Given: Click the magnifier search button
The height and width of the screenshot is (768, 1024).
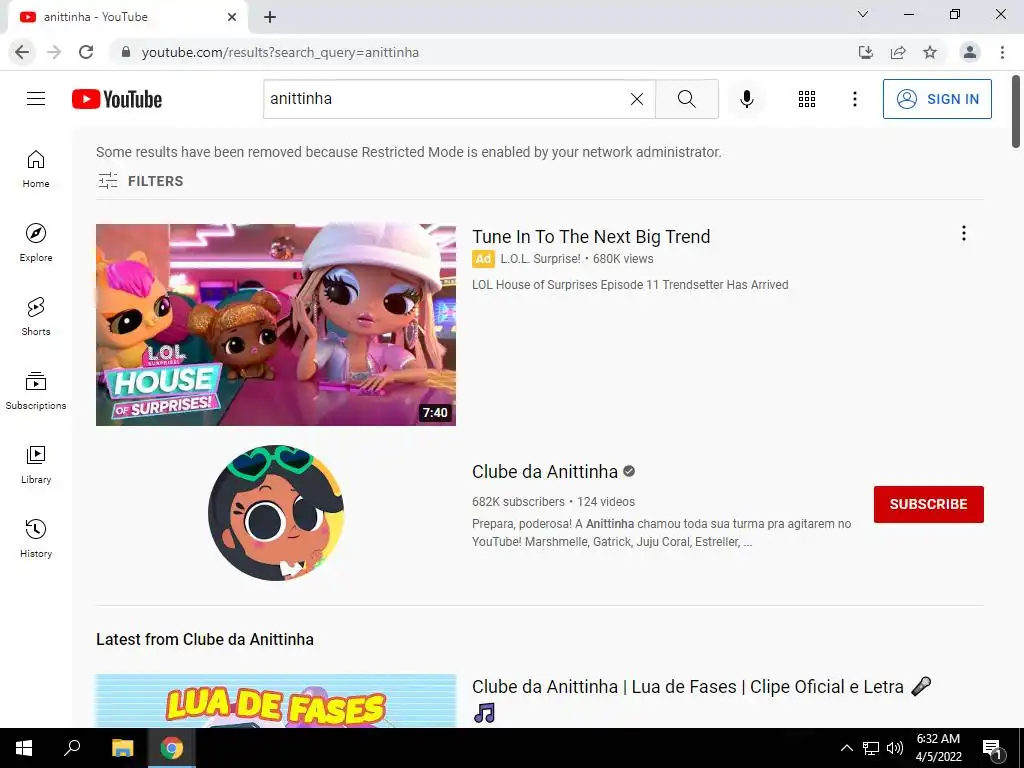Looking at the screenshot, I should tap(686, 99).
